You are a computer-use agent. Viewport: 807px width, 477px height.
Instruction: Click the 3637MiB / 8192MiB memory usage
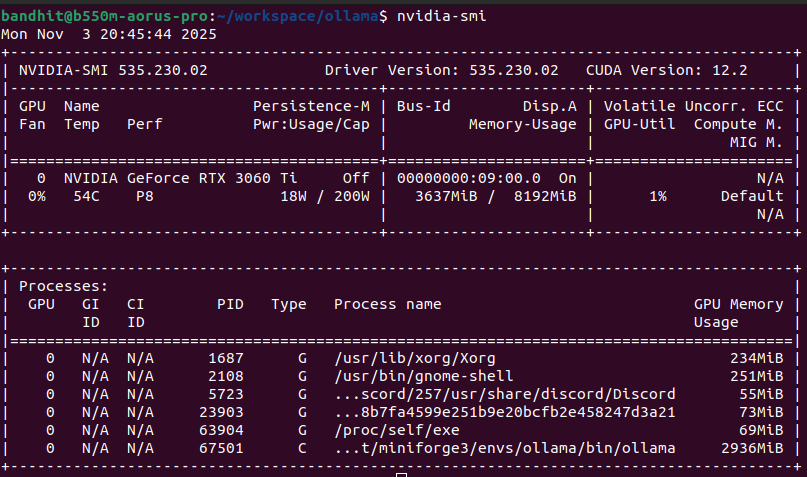[495, 196]
